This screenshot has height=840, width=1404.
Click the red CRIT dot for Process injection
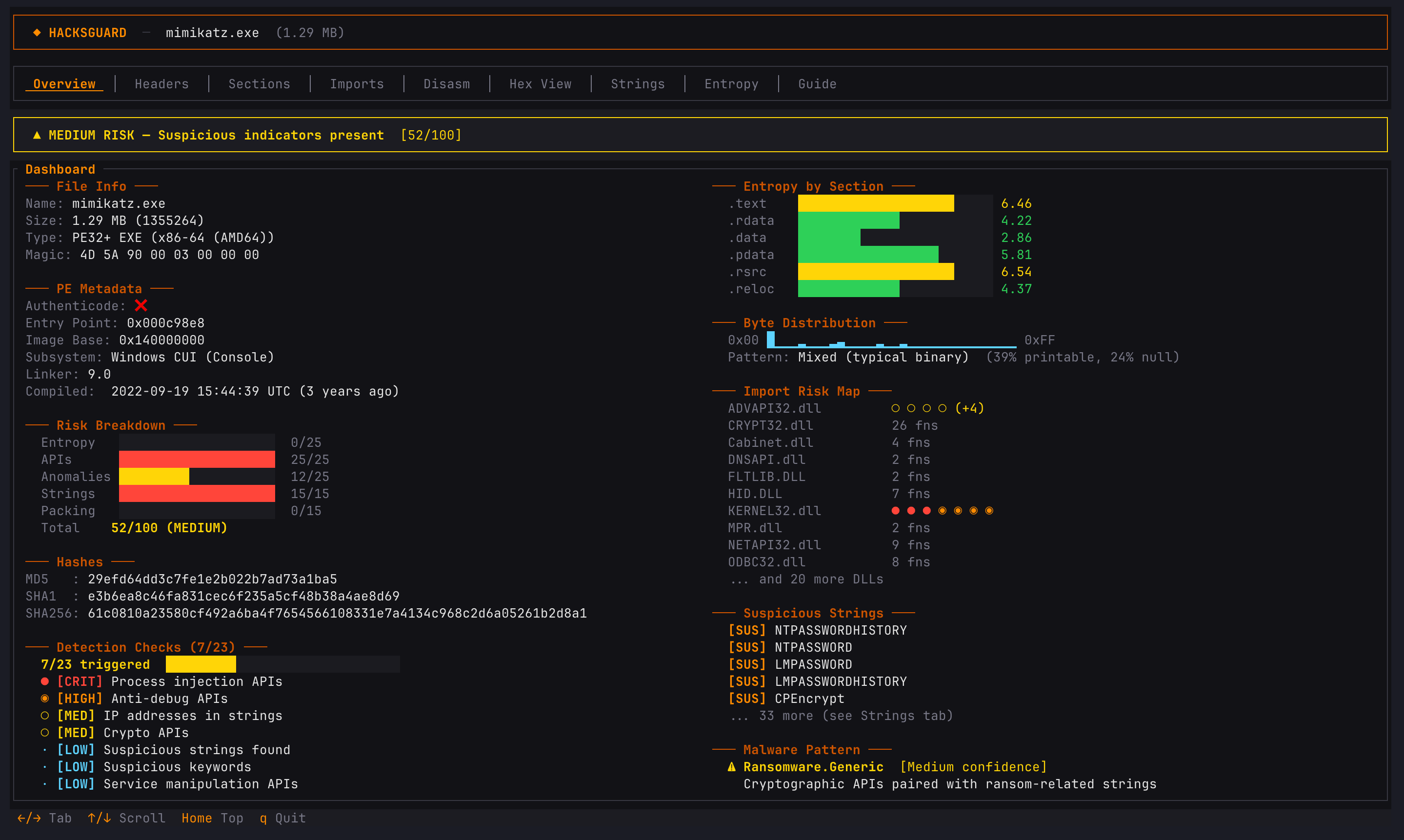(x=45, y=681)
